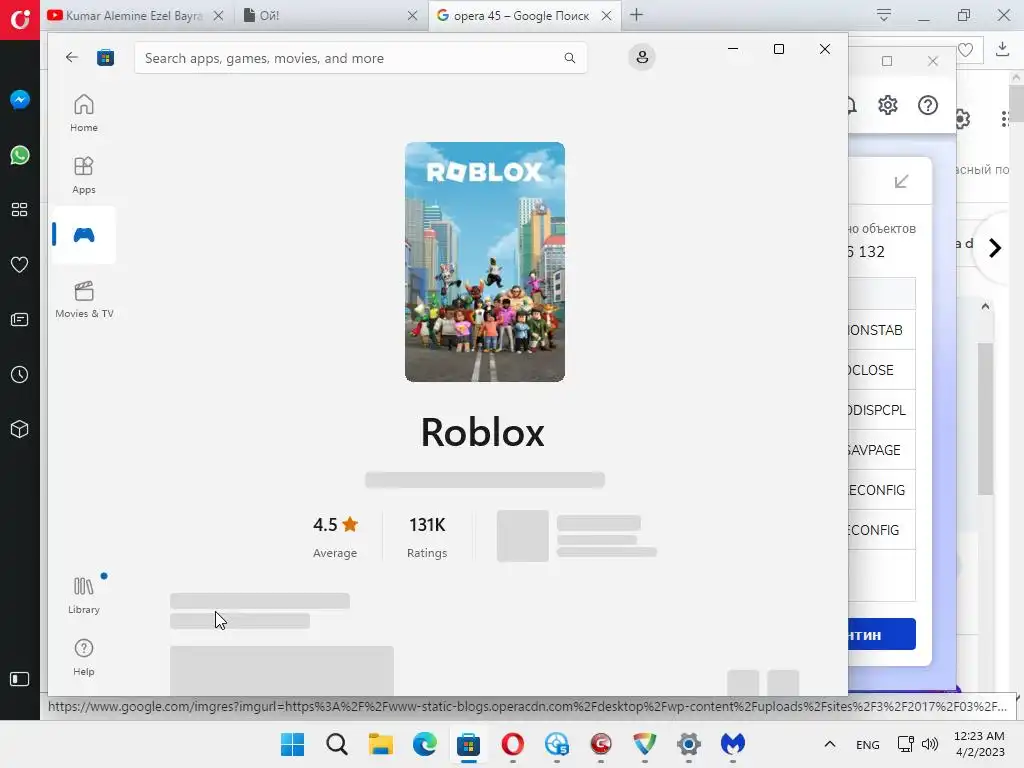
Task: Click the 4.5 Average rating
Action: [x=335, y=537]
